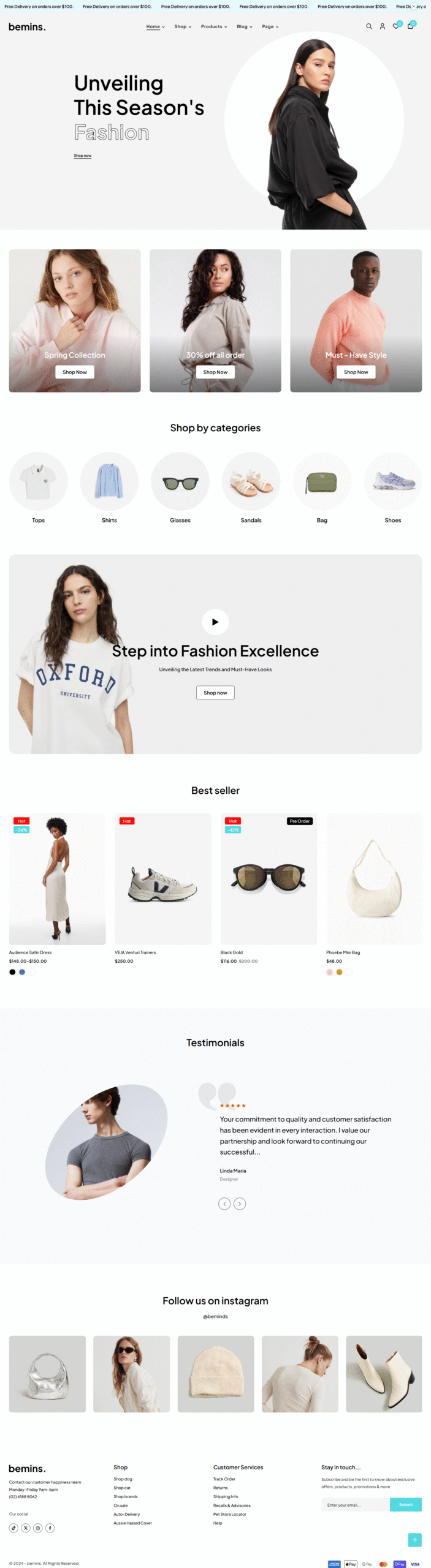The width and height of the screenshot is (431, 1568).
Task: Play the Fashion Excellence video
Action: coord(215,622)
